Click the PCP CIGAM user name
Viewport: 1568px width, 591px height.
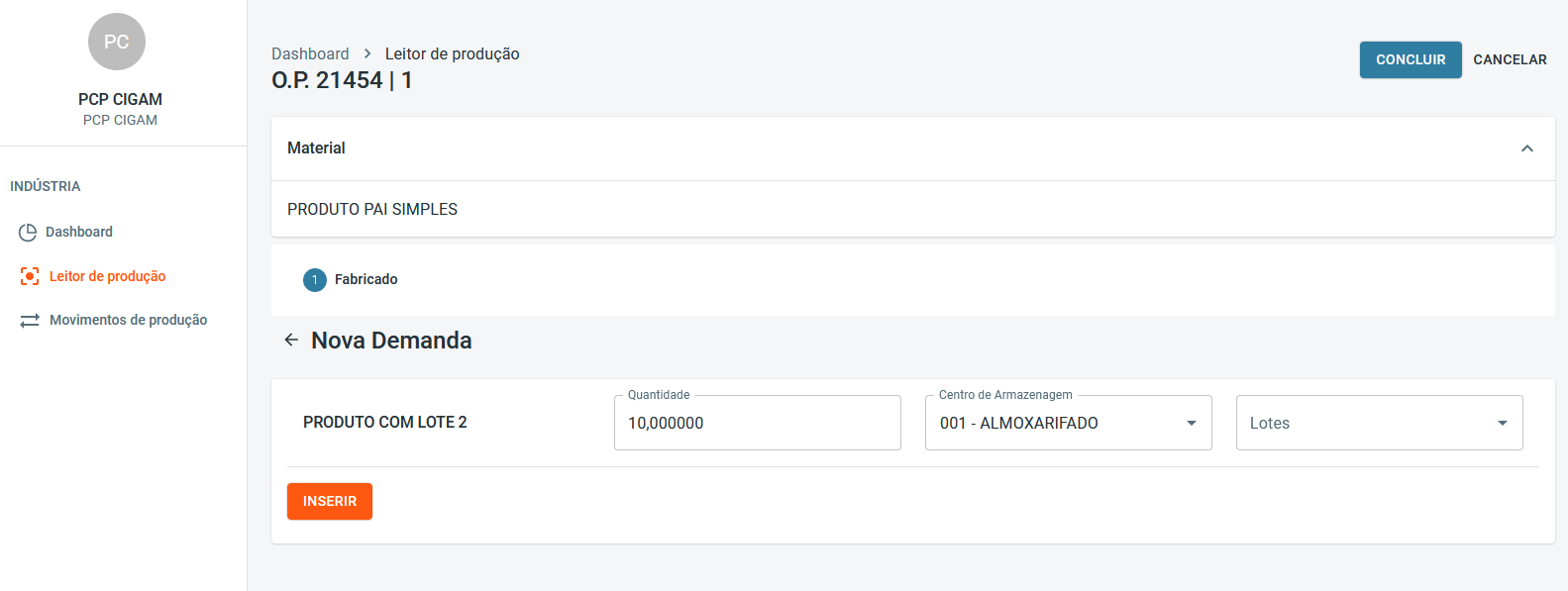[120, 99]
